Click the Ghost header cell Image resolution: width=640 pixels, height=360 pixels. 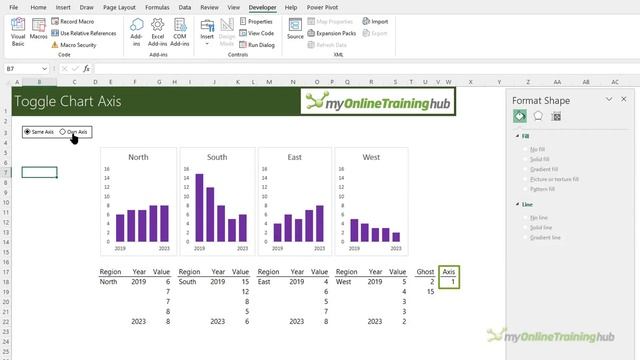click(425, 271)
